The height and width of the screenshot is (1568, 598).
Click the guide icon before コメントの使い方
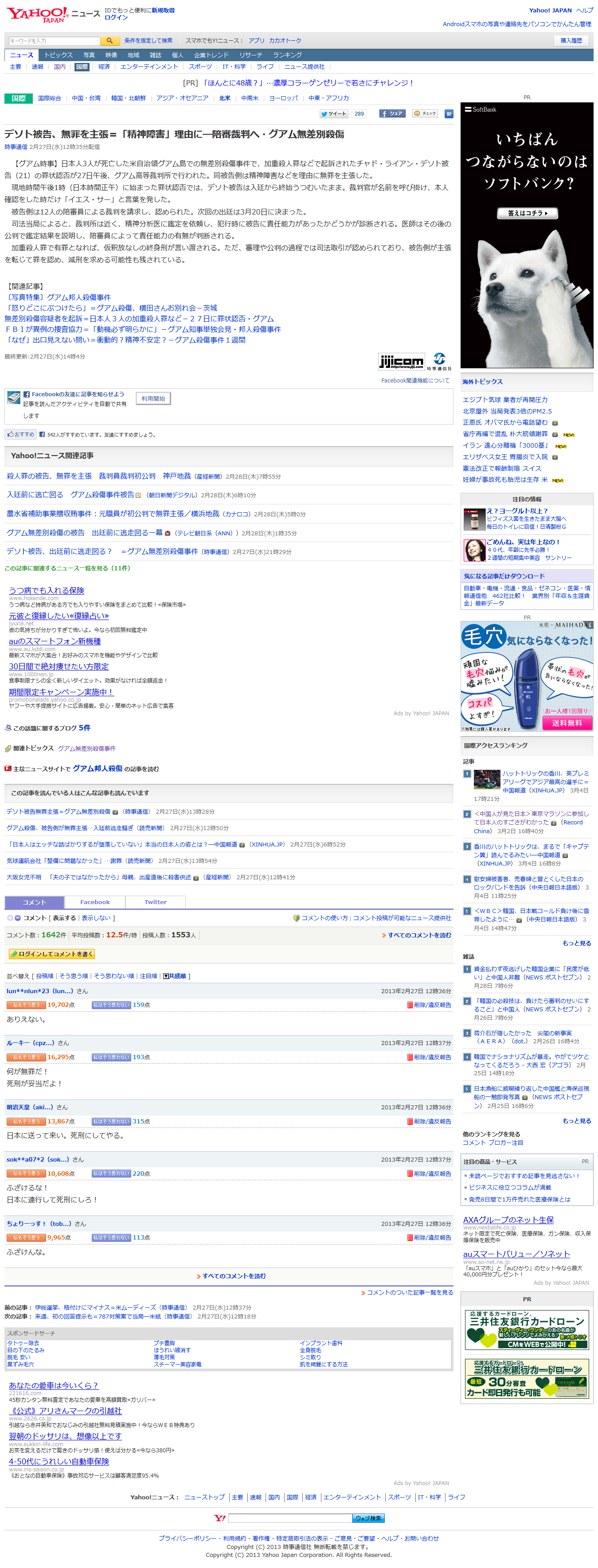[296, 918]
